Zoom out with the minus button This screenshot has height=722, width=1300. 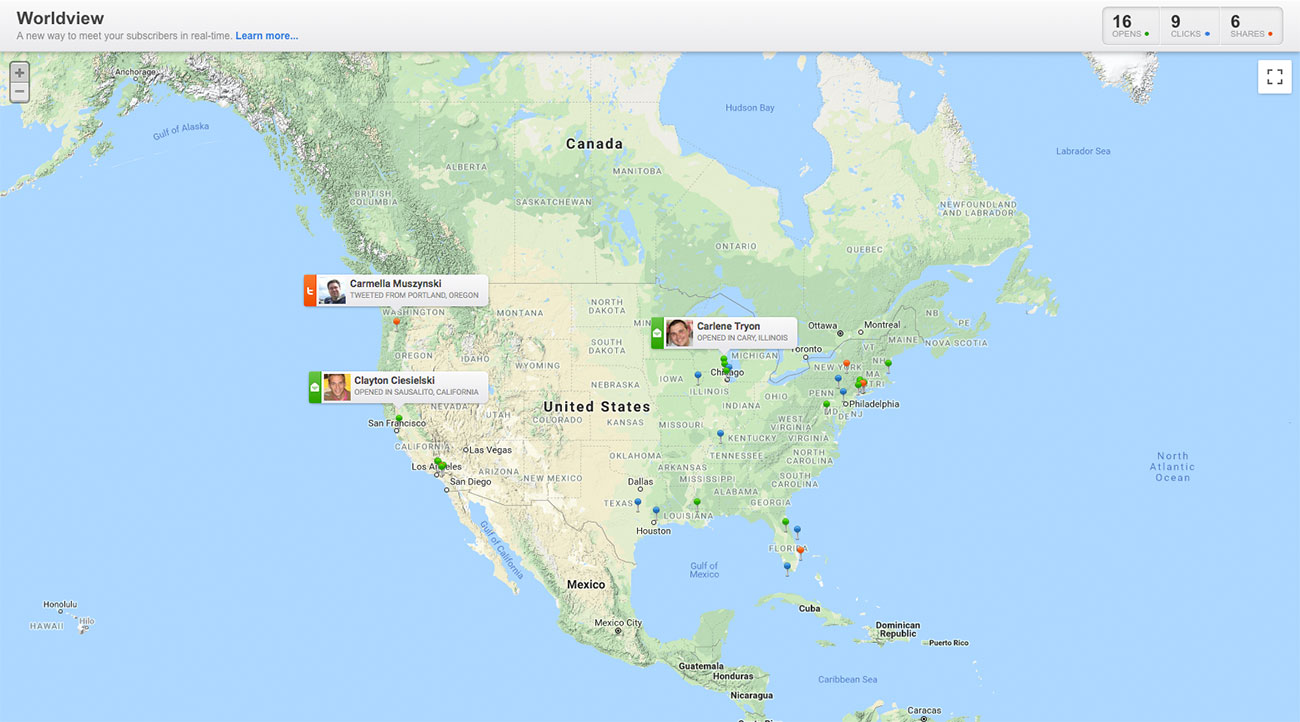click(x=19, y=92)
